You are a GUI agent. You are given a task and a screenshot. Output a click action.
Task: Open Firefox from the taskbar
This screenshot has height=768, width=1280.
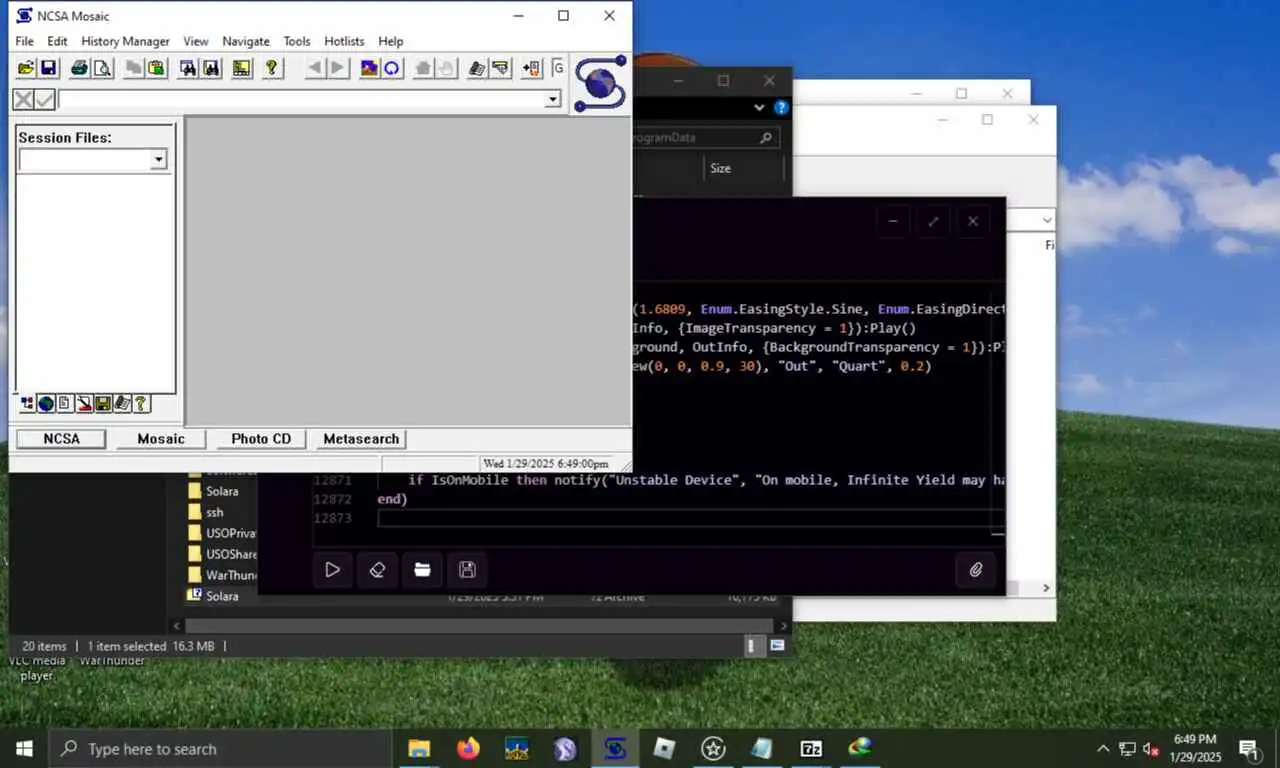[x=468, y=748]
